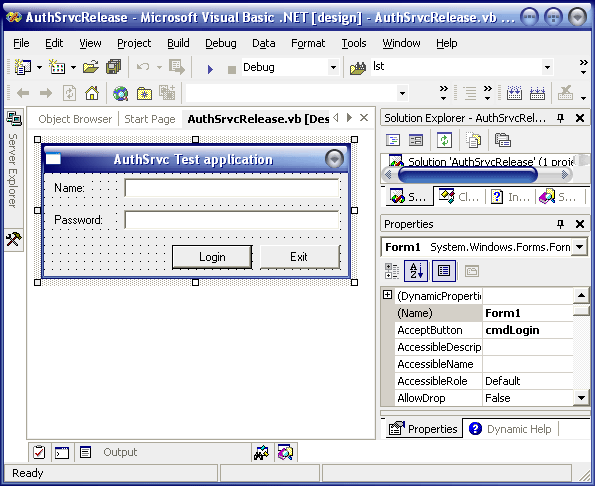Open the File menu

tap(21, 43)
